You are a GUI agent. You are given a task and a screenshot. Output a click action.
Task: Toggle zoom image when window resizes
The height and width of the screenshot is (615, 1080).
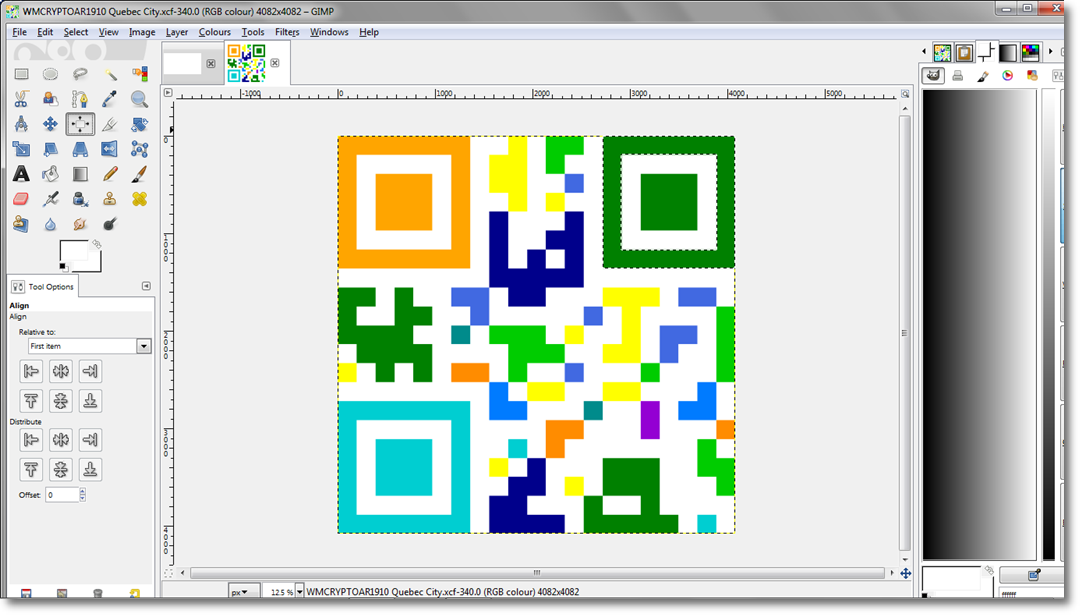[x=905, y=93]
